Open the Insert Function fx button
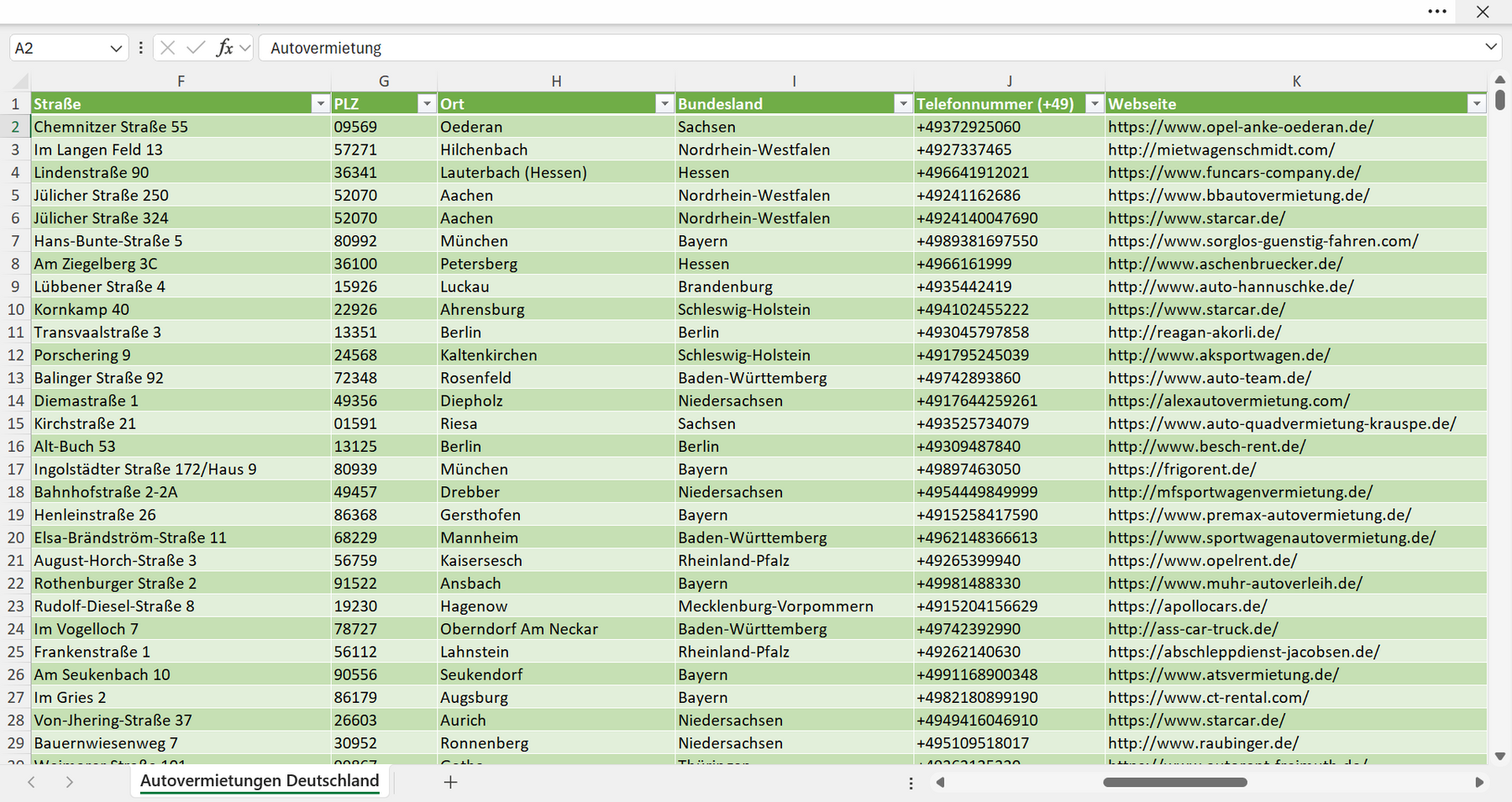 coord(224,48)
